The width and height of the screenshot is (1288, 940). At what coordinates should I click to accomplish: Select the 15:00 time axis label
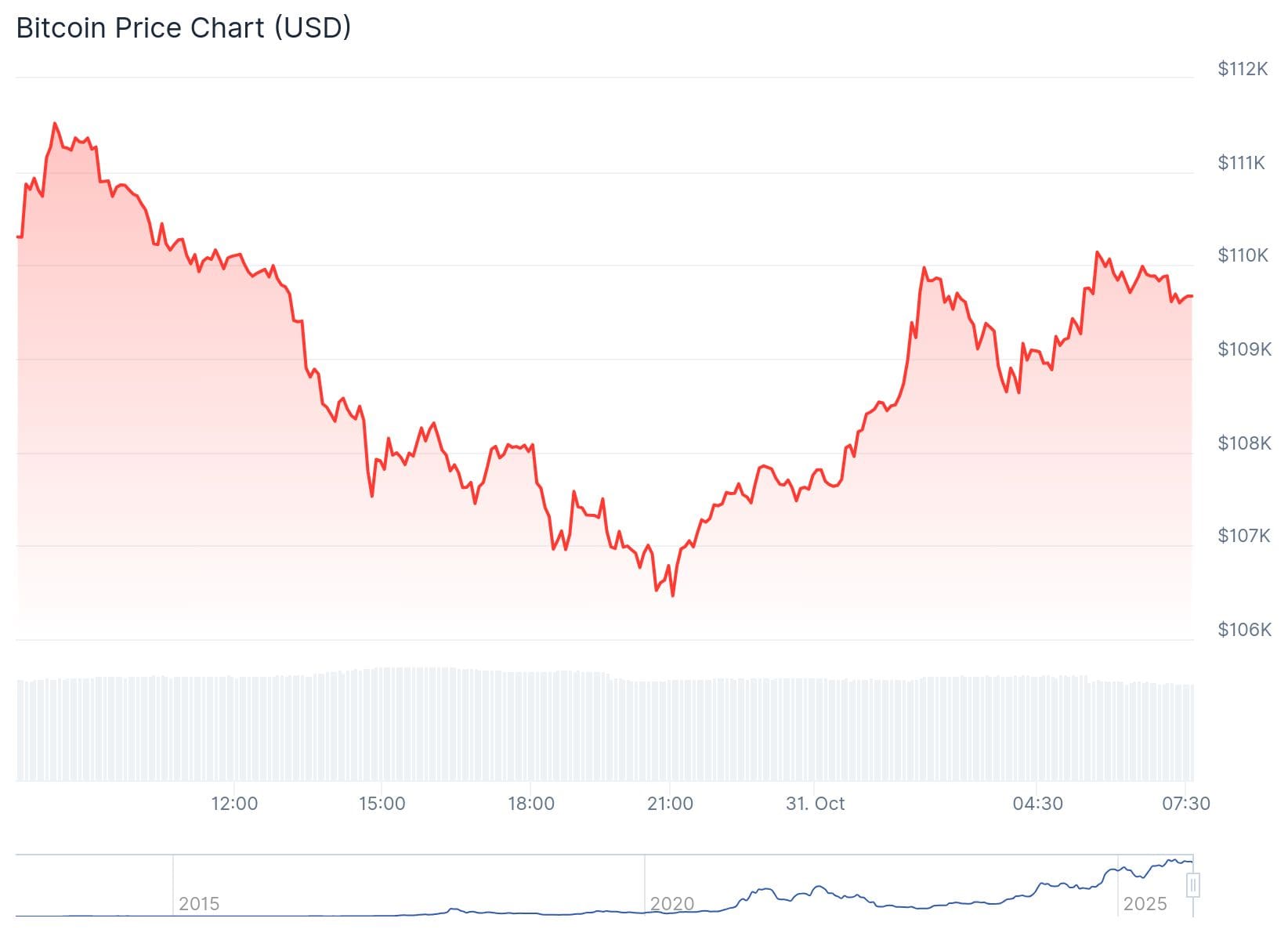point(382,804)
